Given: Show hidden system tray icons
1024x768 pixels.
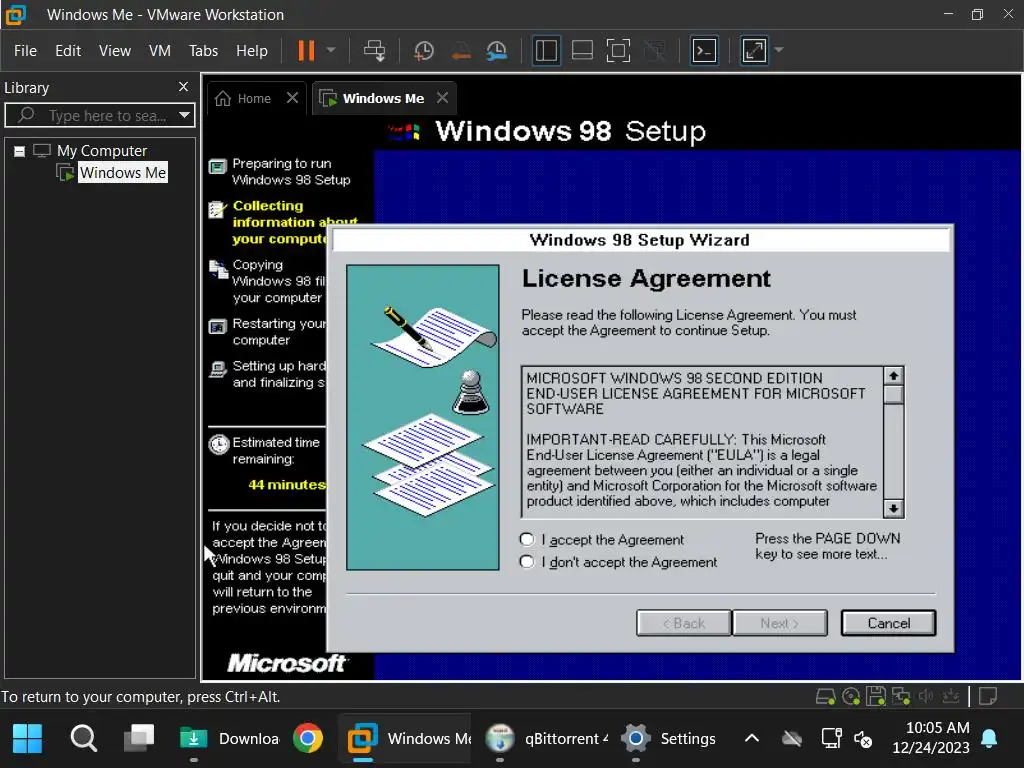Looking at the screenshot, I should tap(752, 739).
